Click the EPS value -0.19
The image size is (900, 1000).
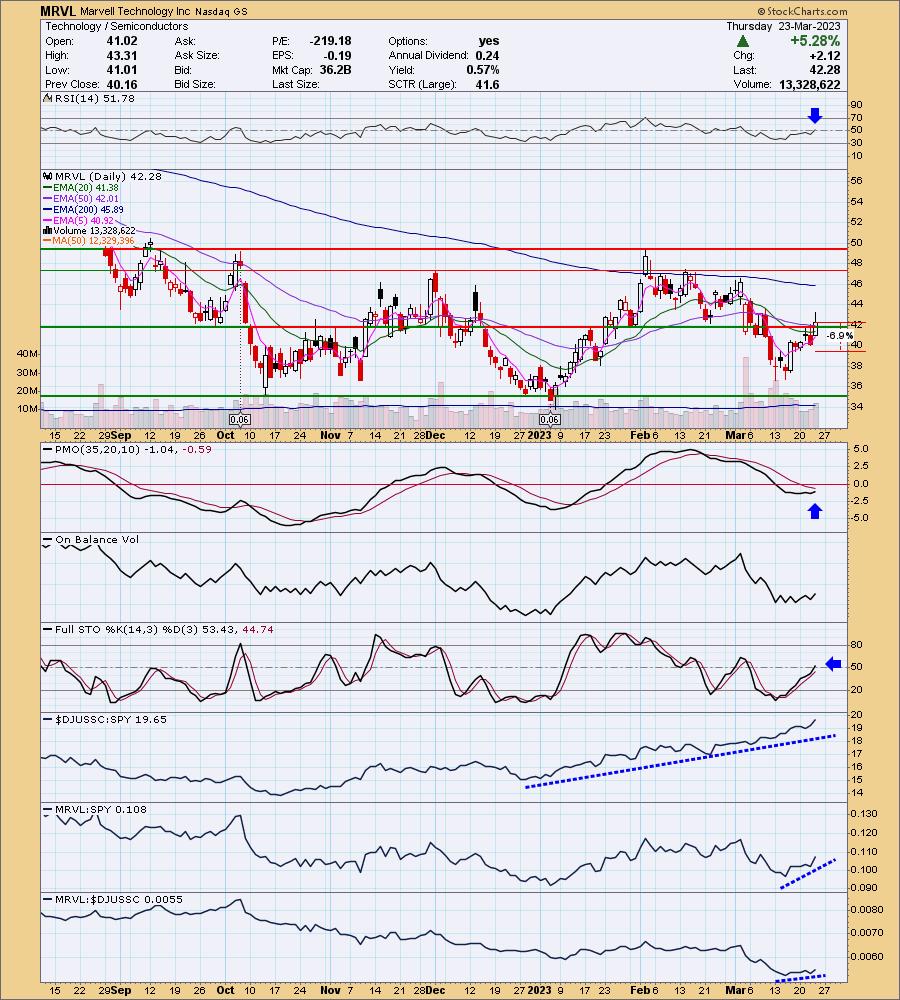336,55
